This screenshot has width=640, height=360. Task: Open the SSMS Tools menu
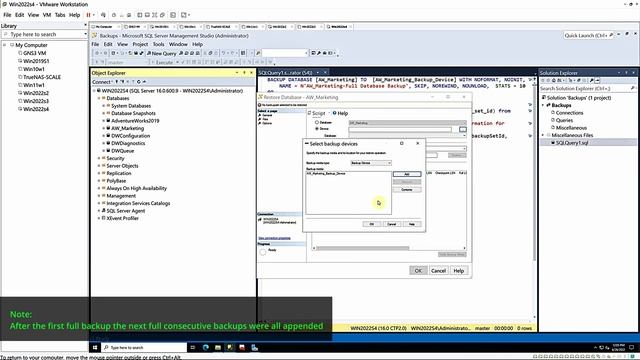pos(158,44)
